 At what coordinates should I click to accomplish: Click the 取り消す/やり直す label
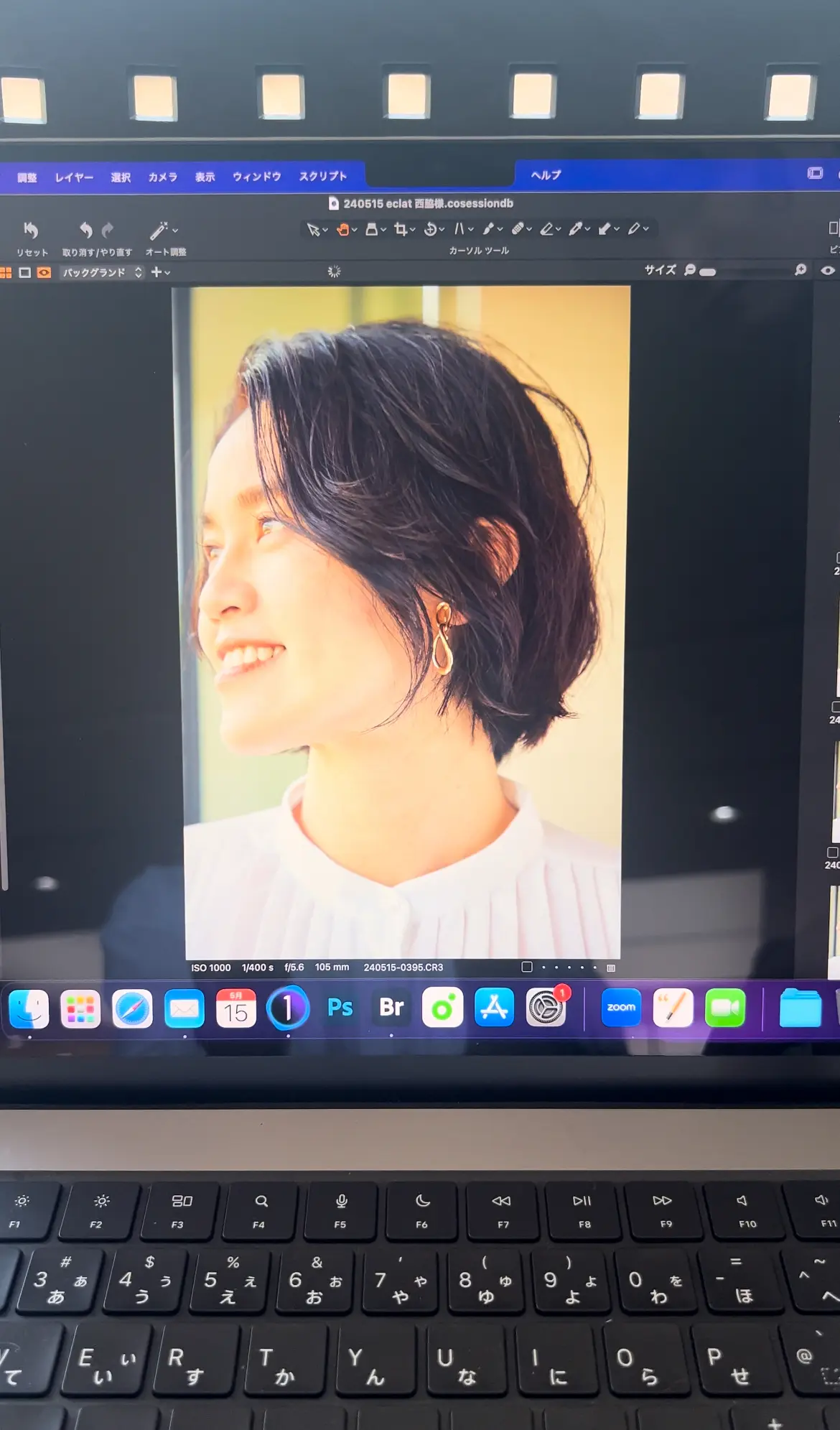pyautogui.click(x=97, y=252)
